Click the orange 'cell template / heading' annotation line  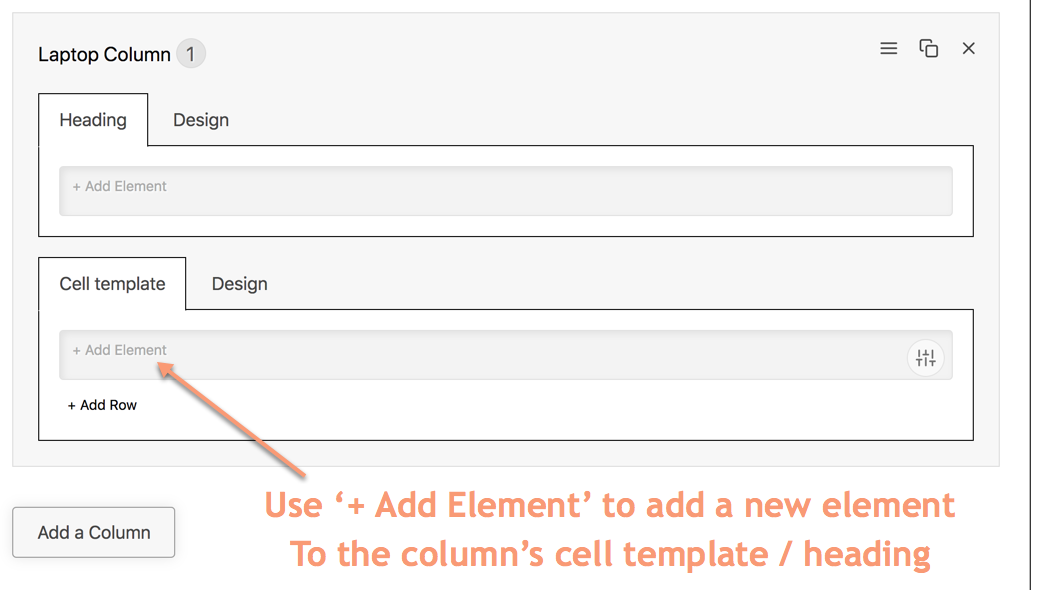tap(610, 553)
